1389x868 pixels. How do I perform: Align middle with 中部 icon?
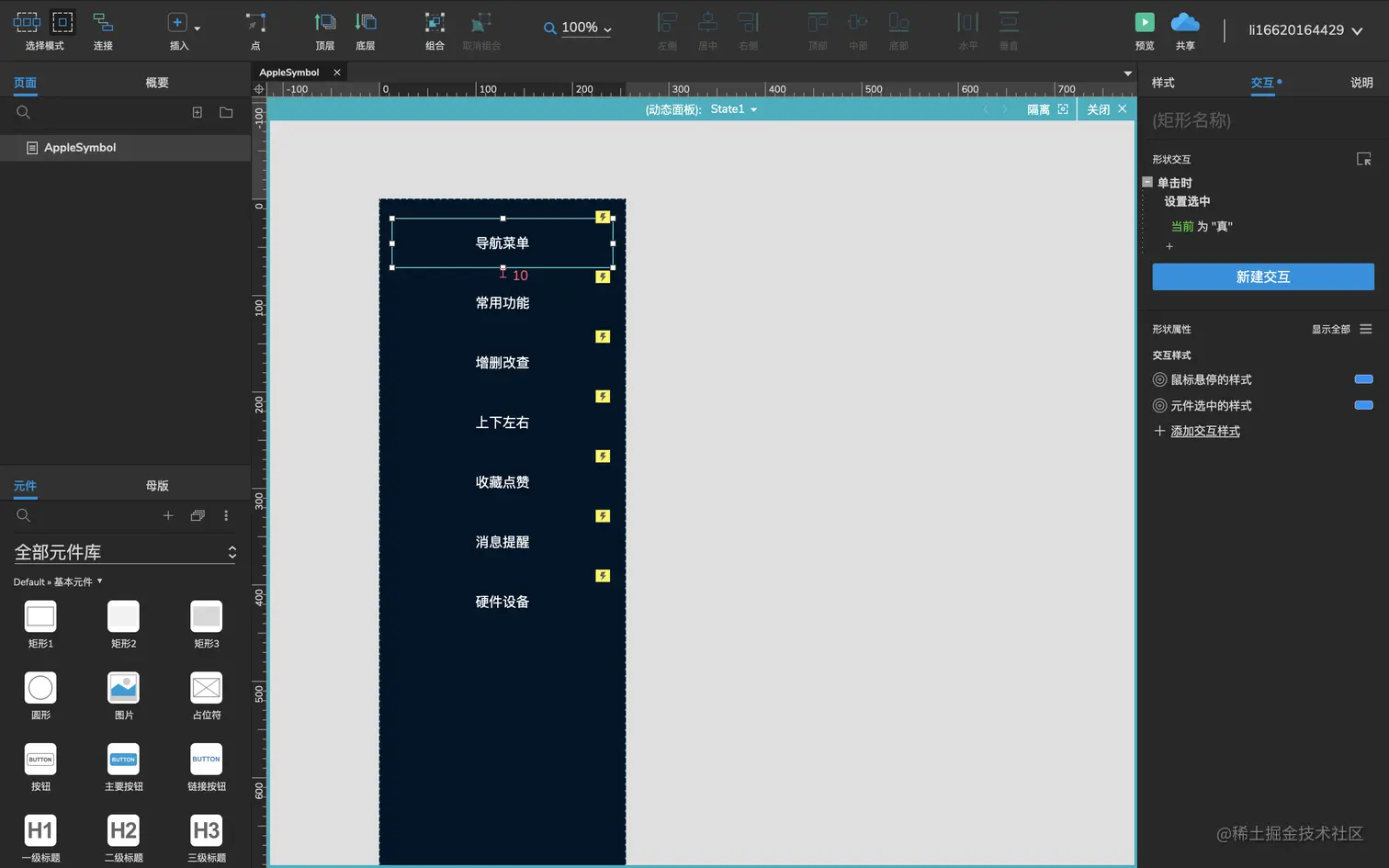(x=858, y=22)
